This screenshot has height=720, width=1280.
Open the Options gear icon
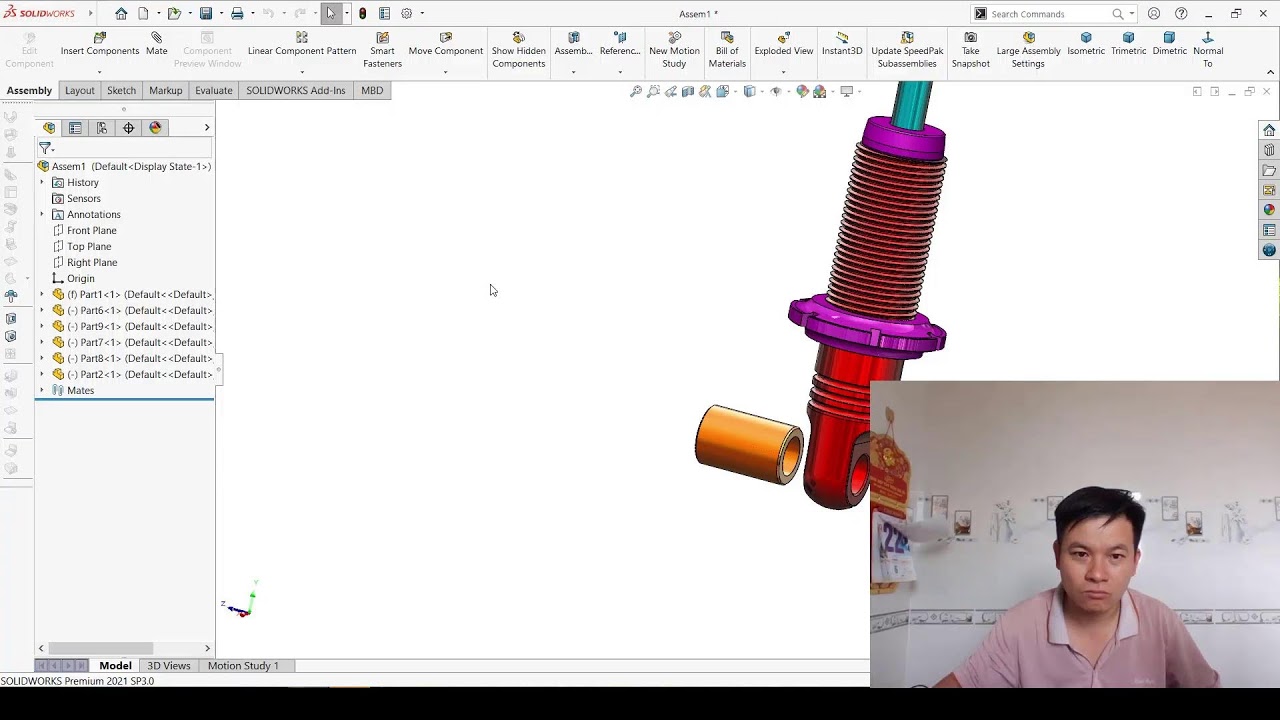point(407,14)
